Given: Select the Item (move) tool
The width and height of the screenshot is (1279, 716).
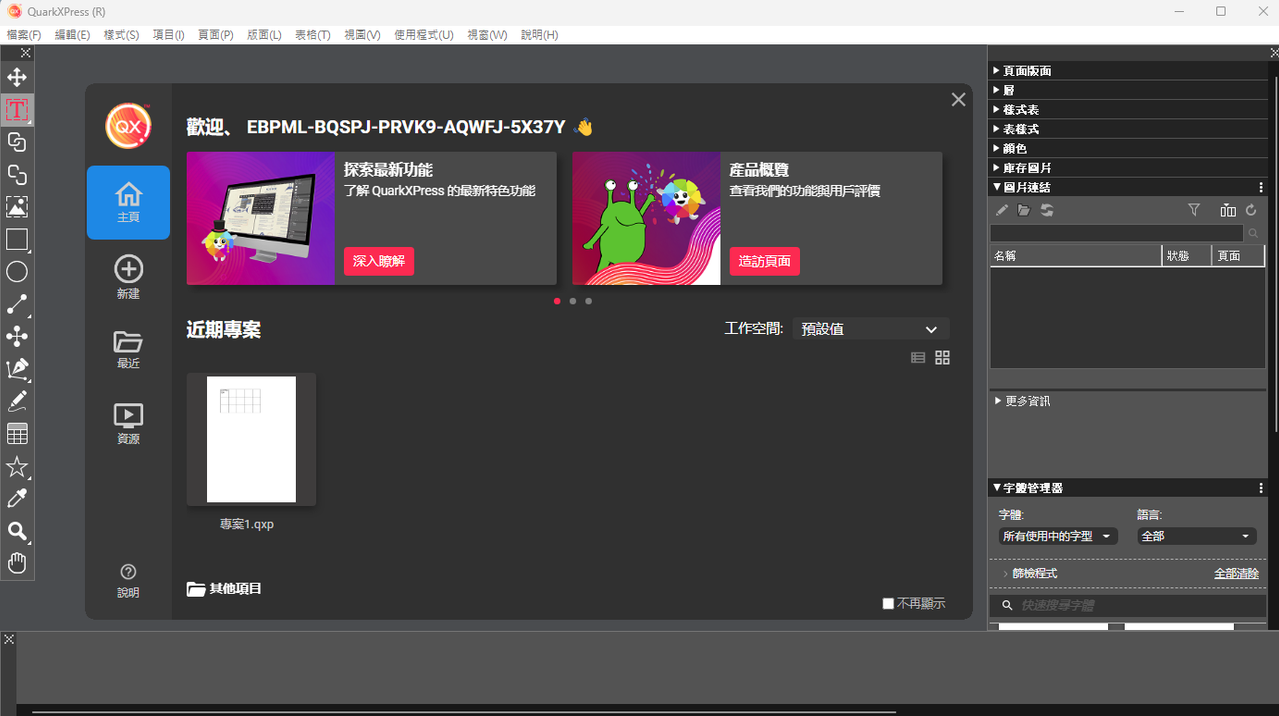Looking at the screenshot, I should [17, 77].
